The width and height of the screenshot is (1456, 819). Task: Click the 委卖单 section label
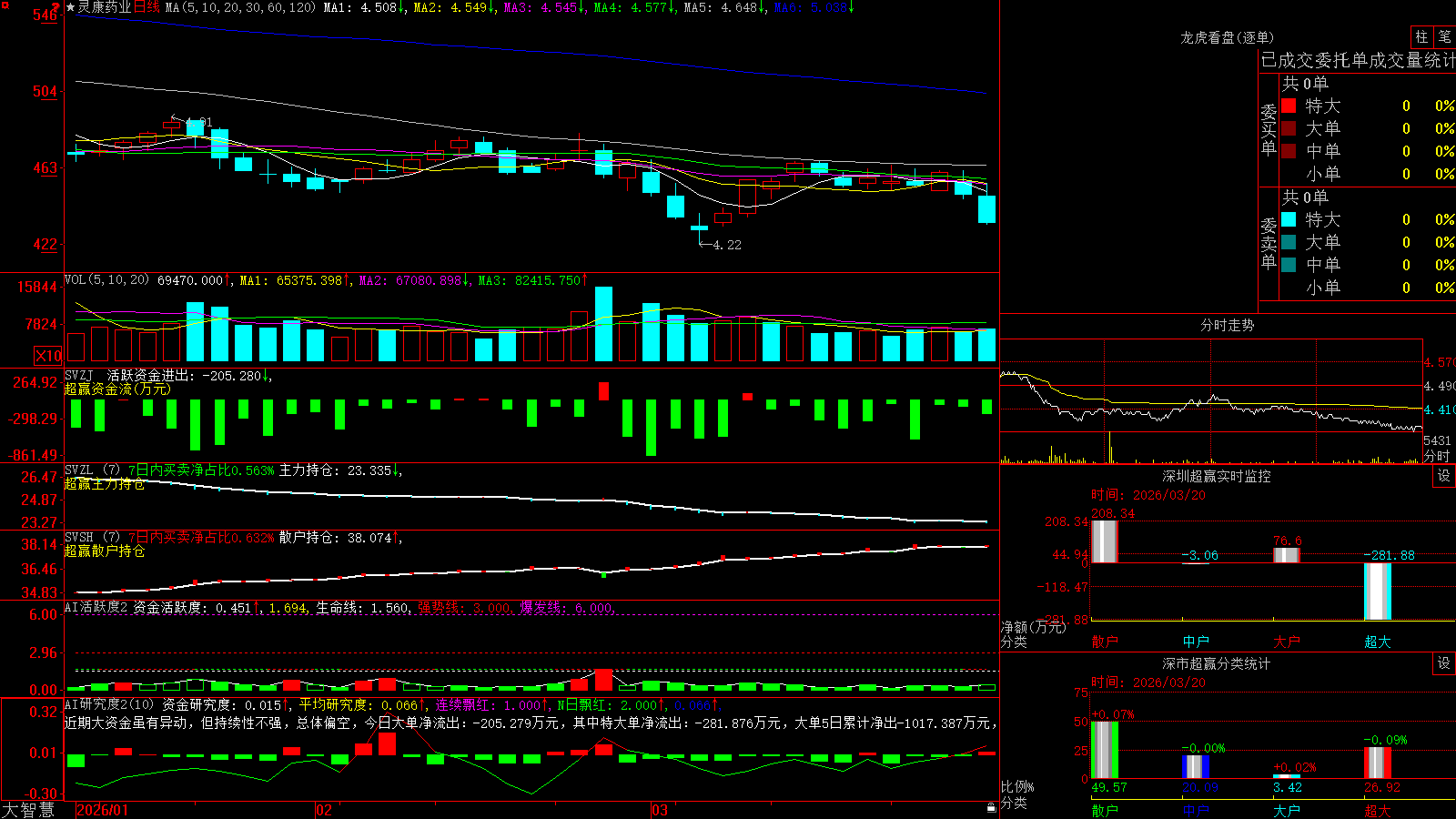click(x=1269, y=244)
